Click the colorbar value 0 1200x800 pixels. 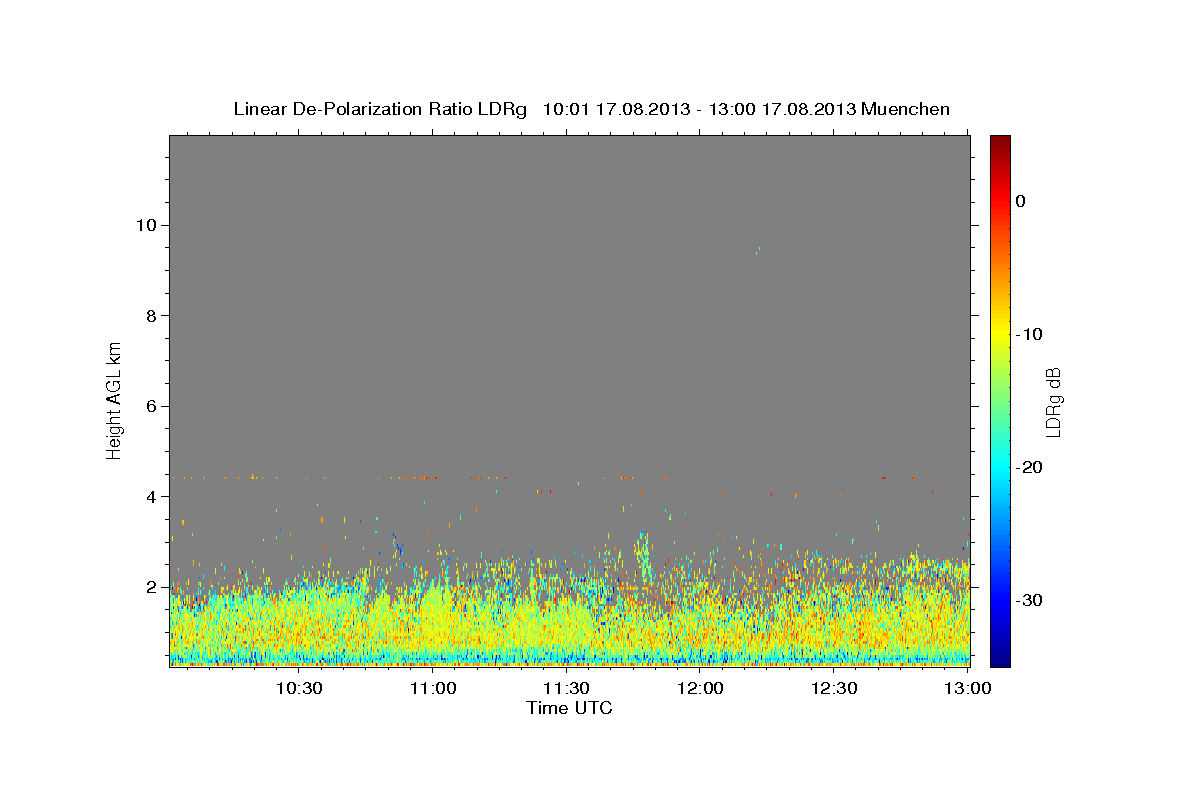click(1020, 201)
